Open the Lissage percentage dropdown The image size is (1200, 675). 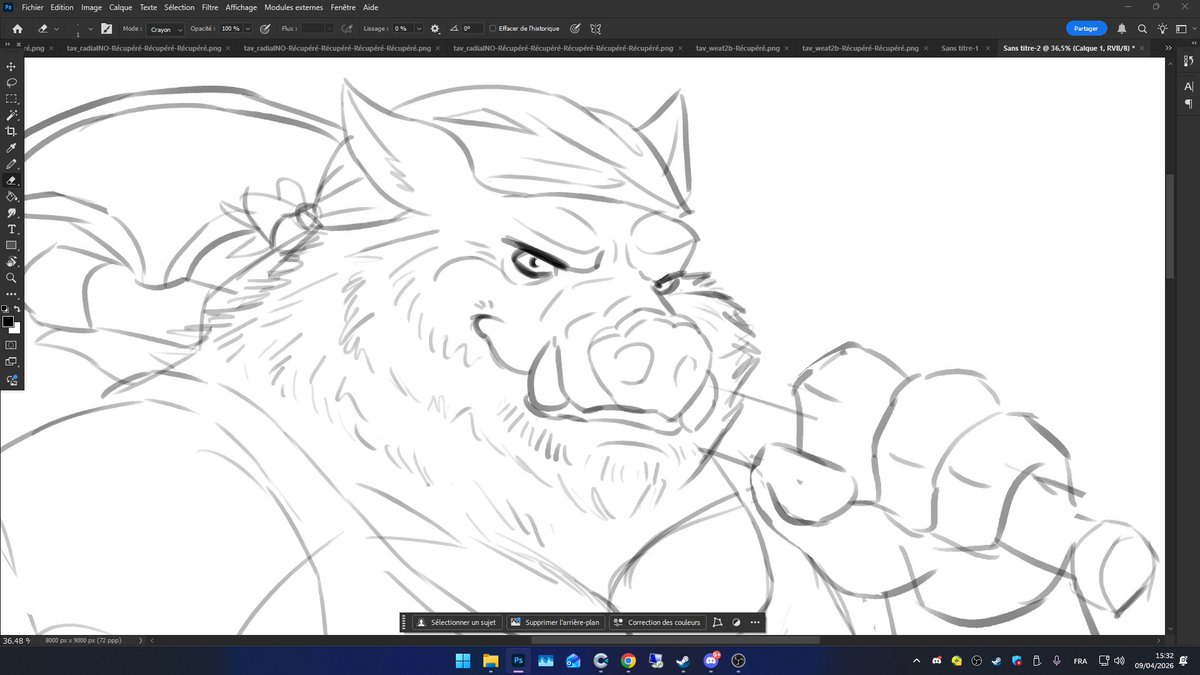pos(419,28)
